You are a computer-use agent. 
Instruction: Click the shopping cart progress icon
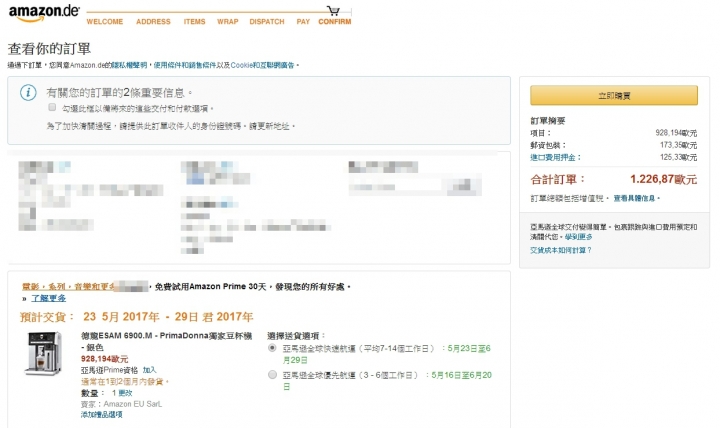[x=333, y=11]
